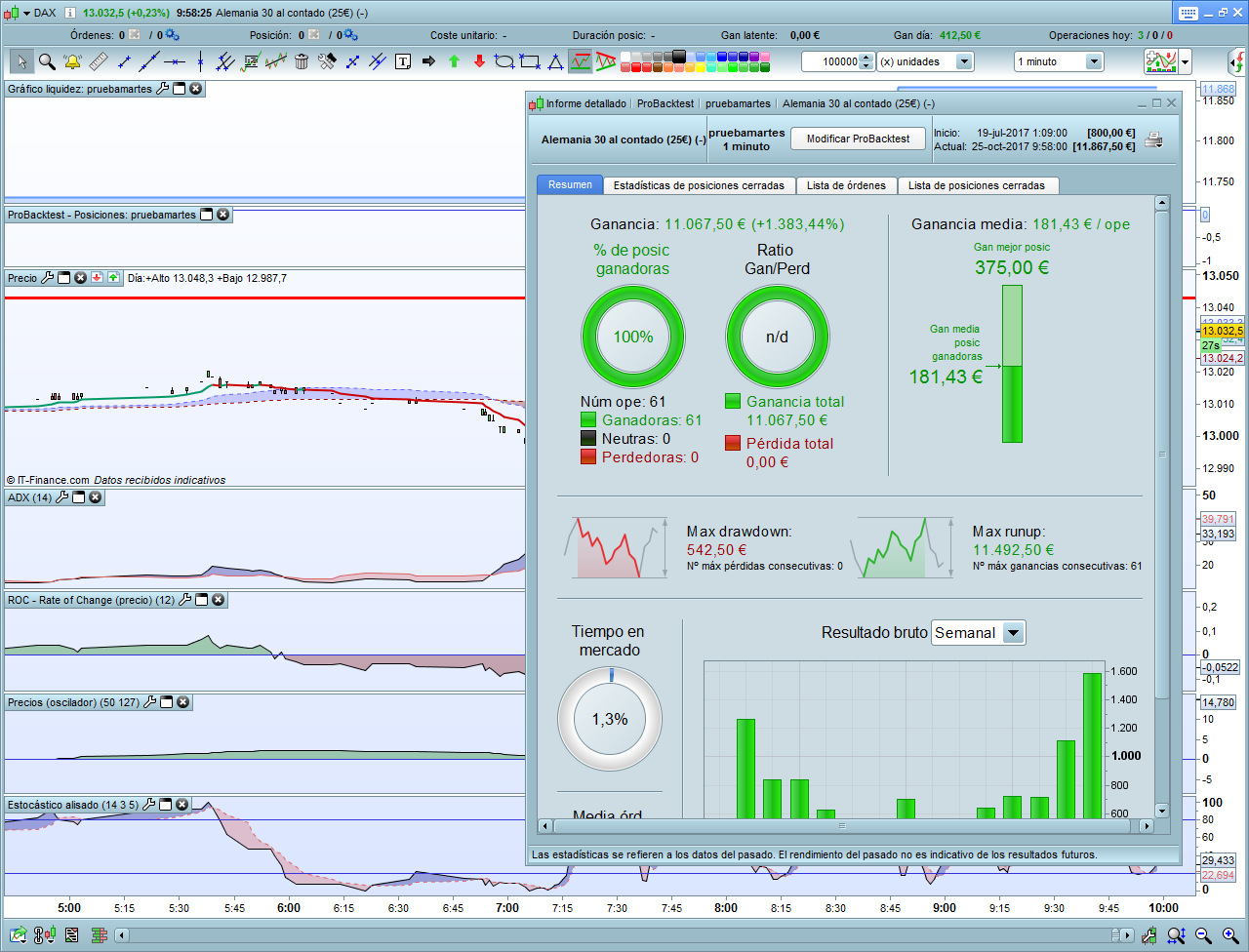Switch to Lista de órdenes tab
The height and width of the screenshot is (952, 1249).
(846, 185)
